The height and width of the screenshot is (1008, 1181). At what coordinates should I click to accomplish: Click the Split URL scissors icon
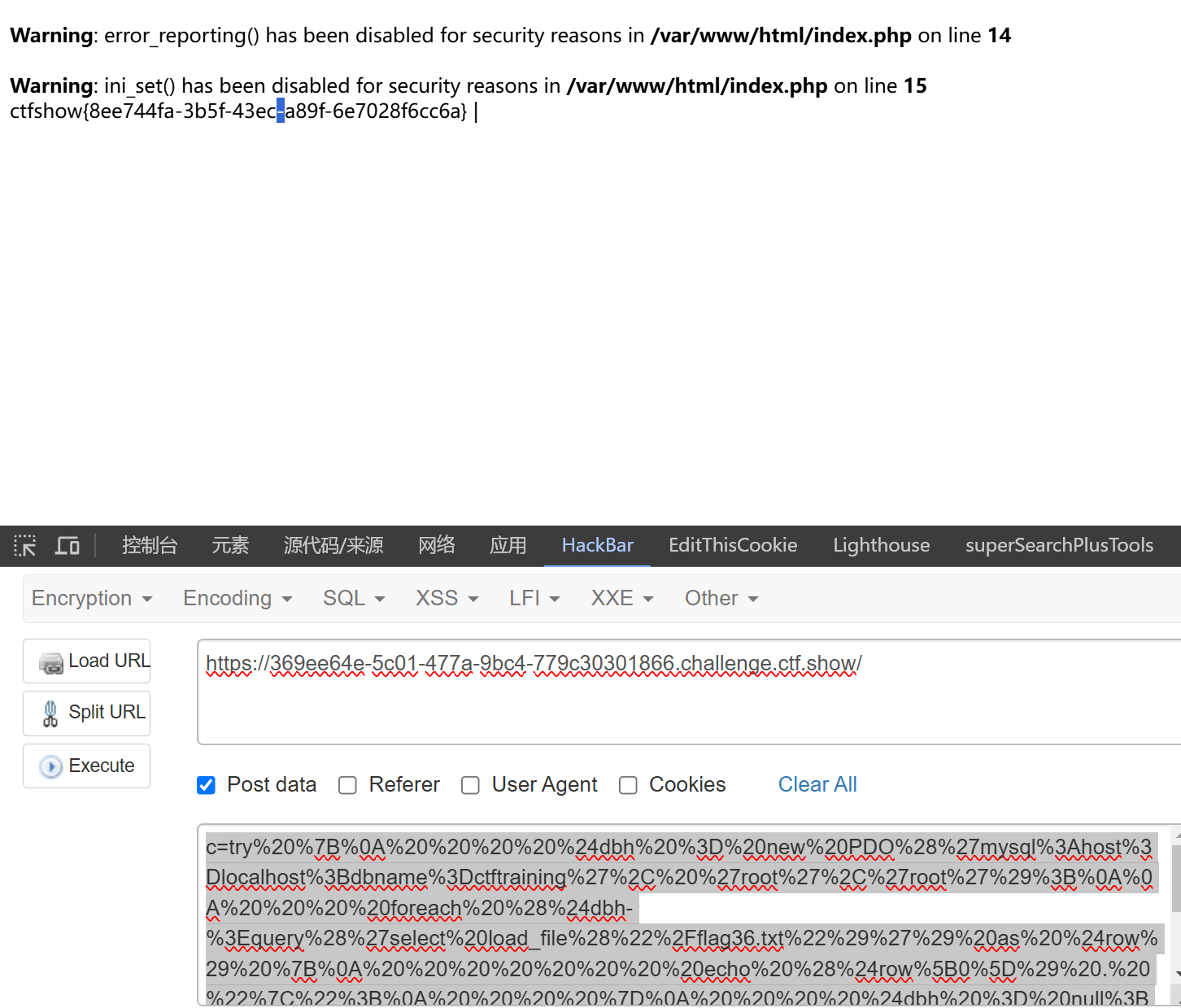50,713
